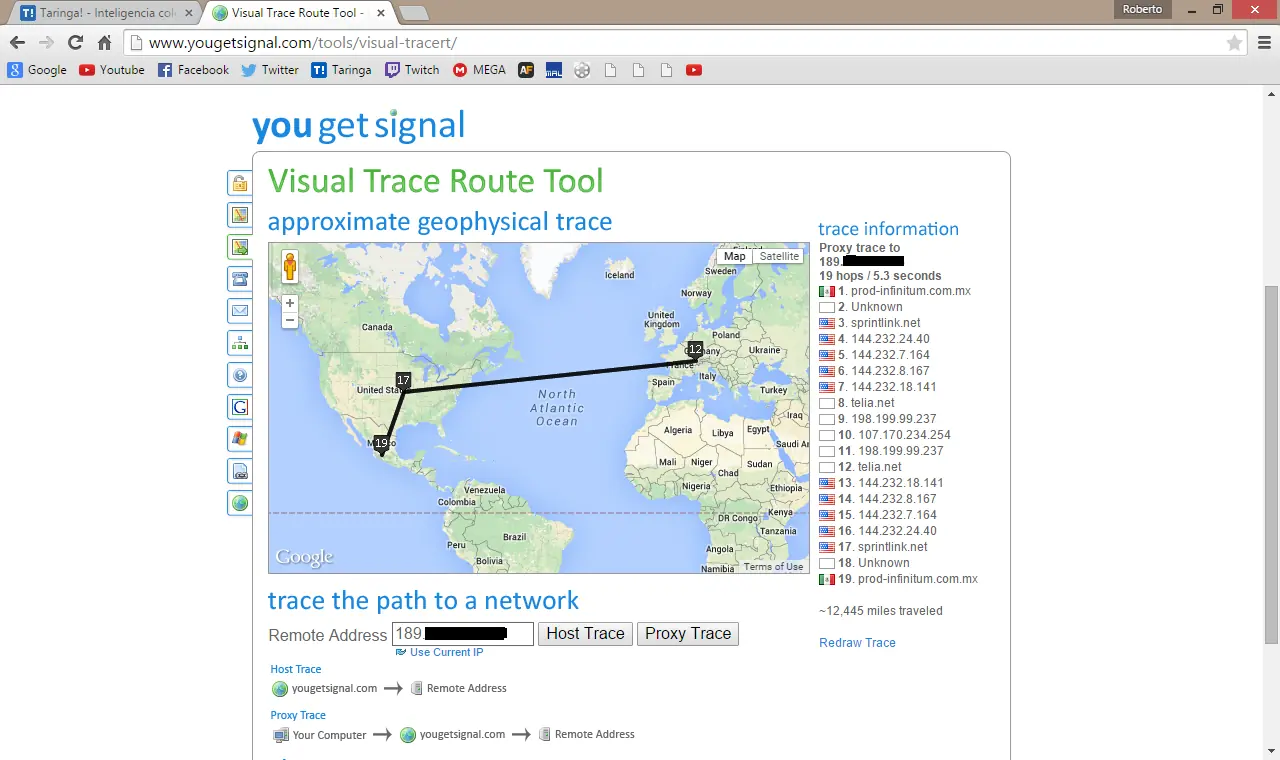Screen dimensions: 1280x760
Task: Open the Facebook bookmark
Action: pos(193,70)
